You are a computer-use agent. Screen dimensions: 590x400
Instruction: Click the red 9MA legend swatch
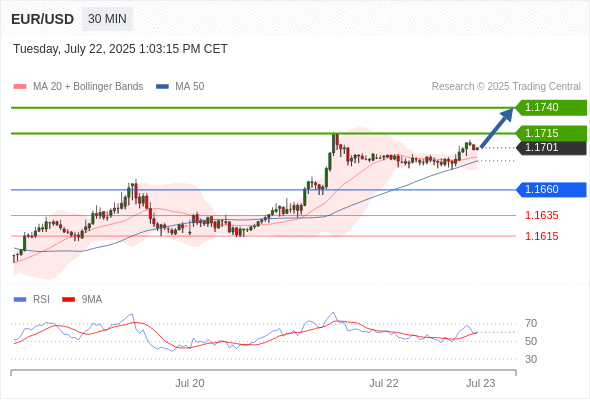pos(68,300)
